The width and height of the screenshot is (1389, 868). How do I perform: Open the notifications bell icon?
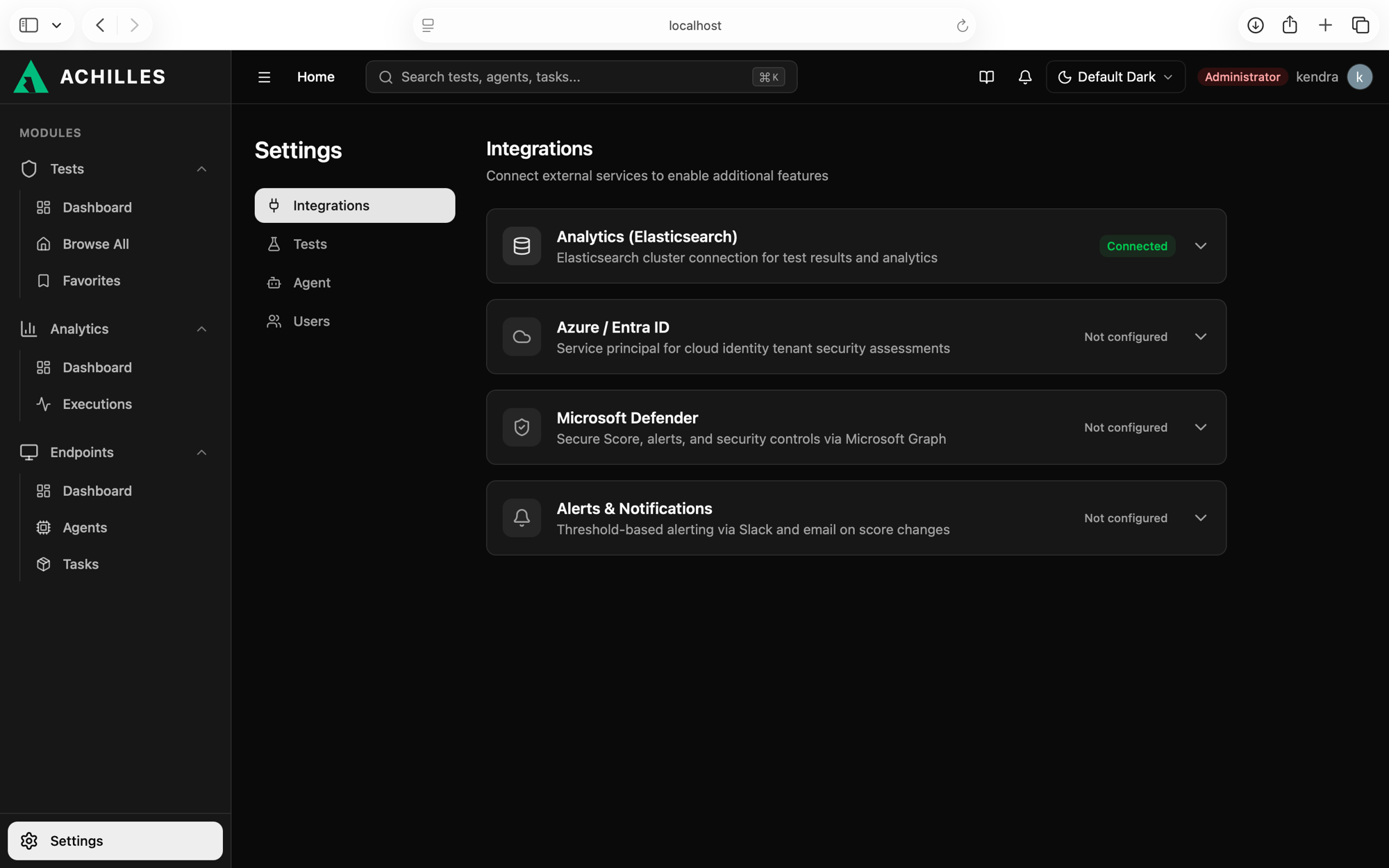[1025, 77]
